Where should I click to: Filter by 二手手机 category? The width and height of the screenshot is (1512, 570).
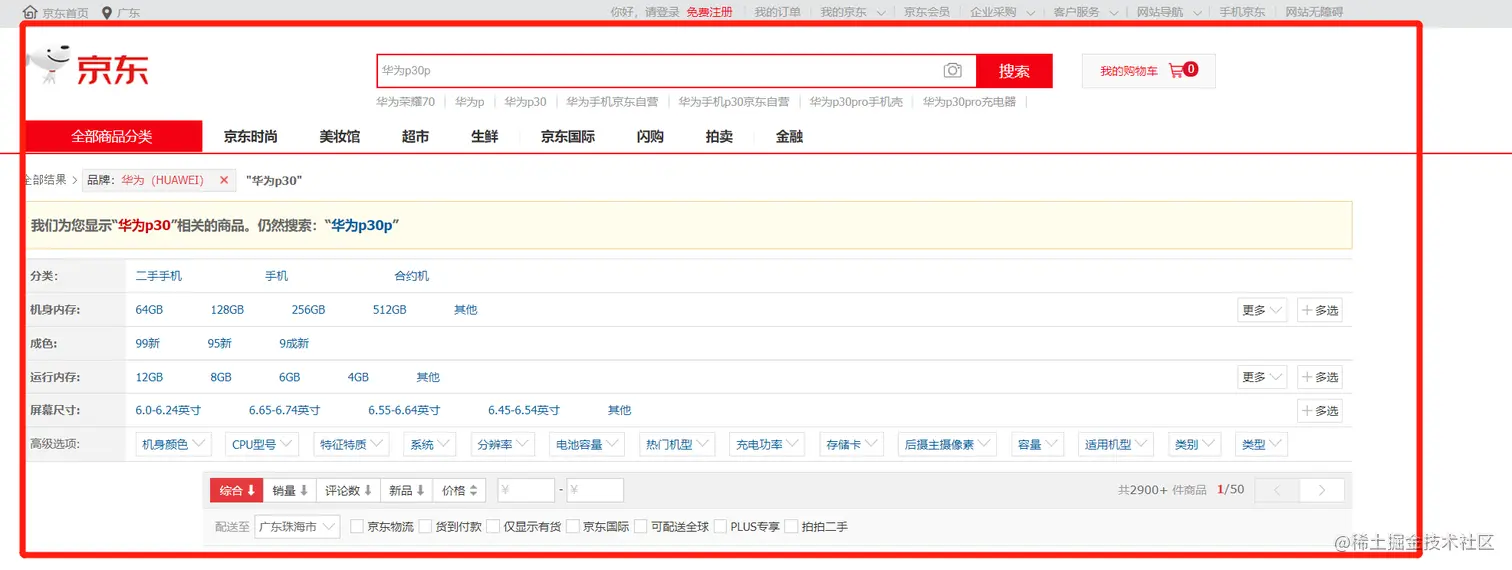[x=159, y=276]
